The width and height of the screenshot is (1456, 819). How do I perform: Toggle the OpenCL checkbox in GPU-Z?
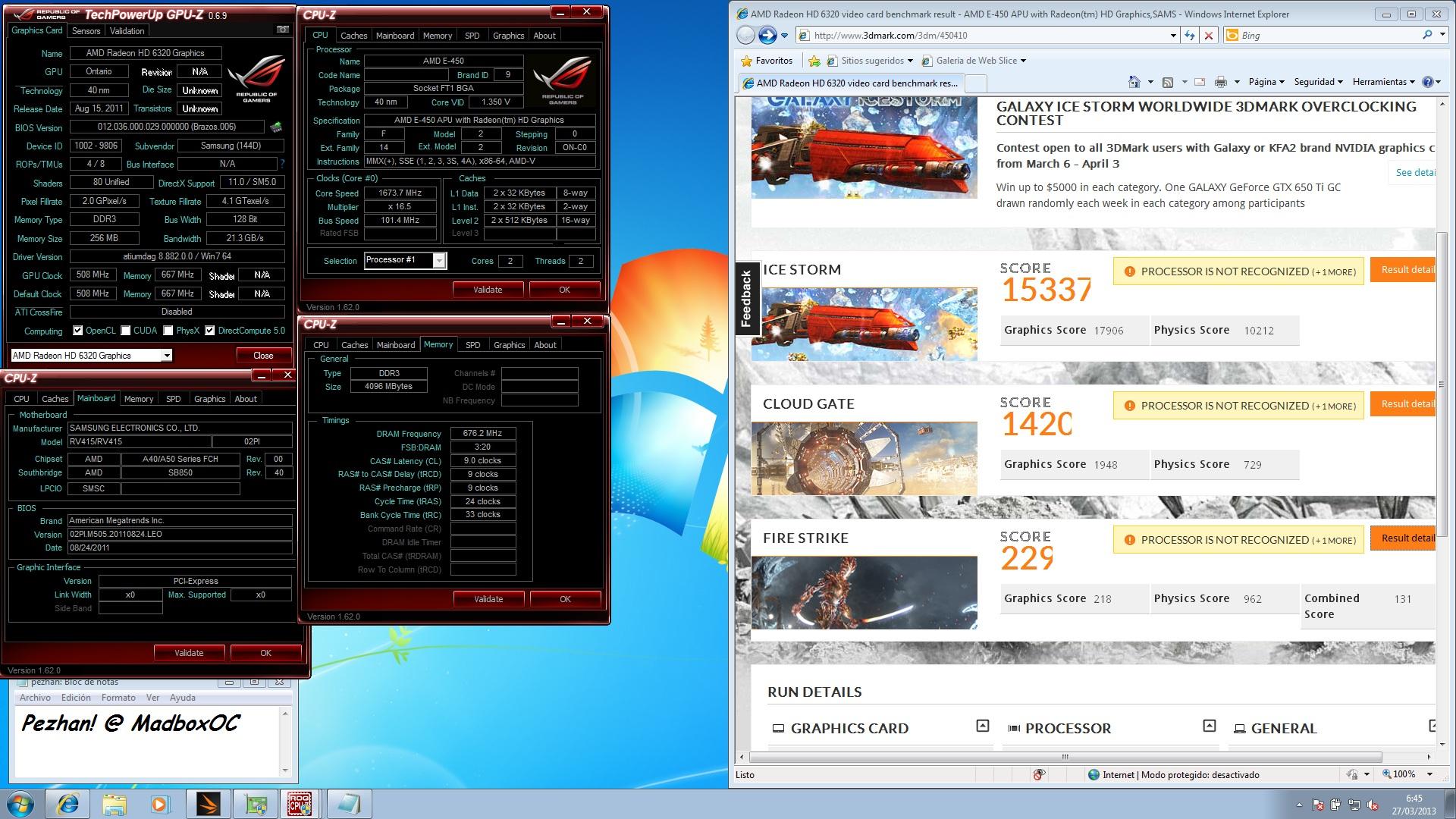(x=77, y=331)
